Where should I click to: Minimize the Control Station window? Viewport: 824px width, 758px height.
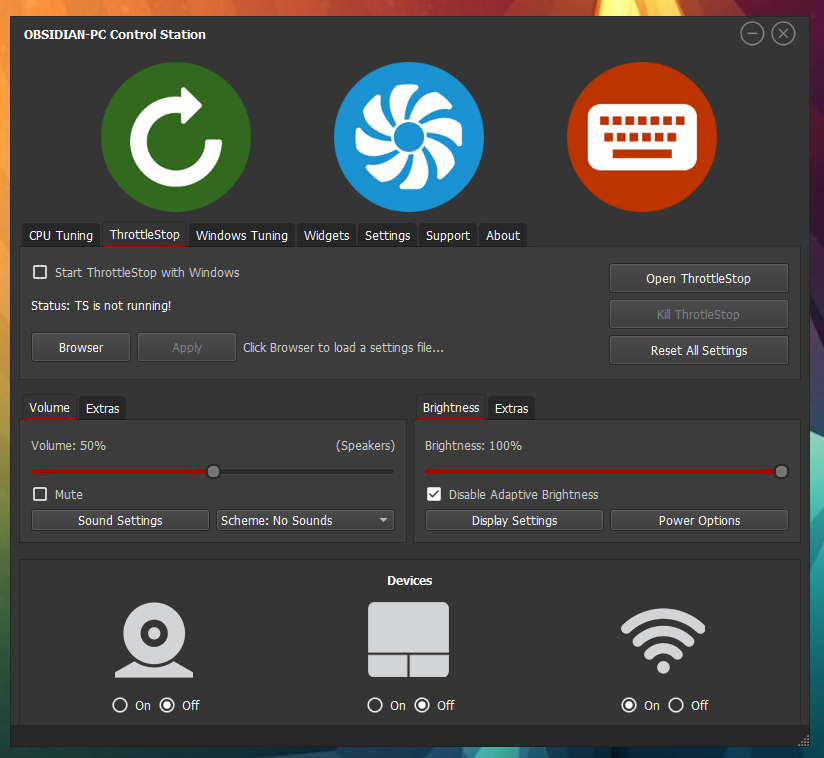[x=752, y=34]
